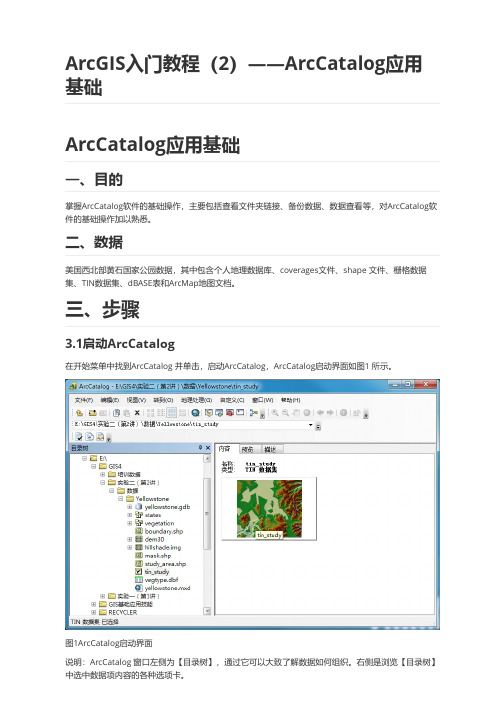Open the 编辑(E) menu
The image size is (504, 713).
tap(110, 400)
